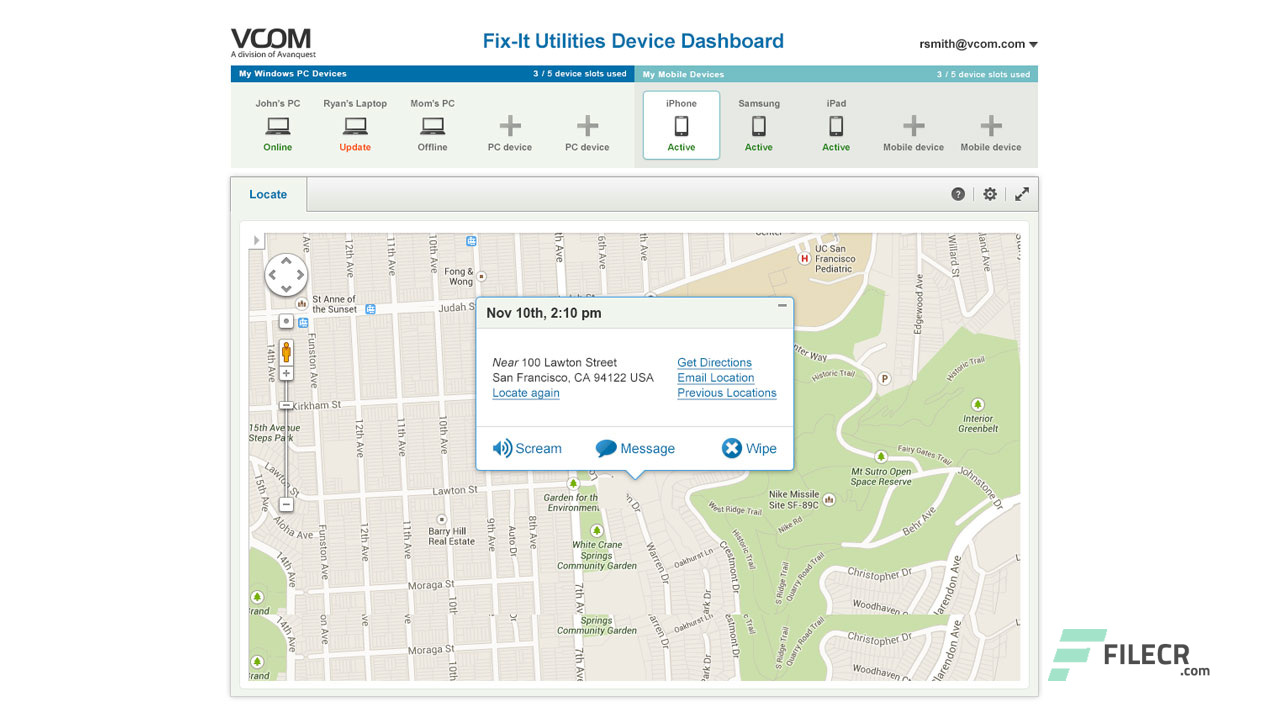Click the Locate again link

tap(526, 393)
